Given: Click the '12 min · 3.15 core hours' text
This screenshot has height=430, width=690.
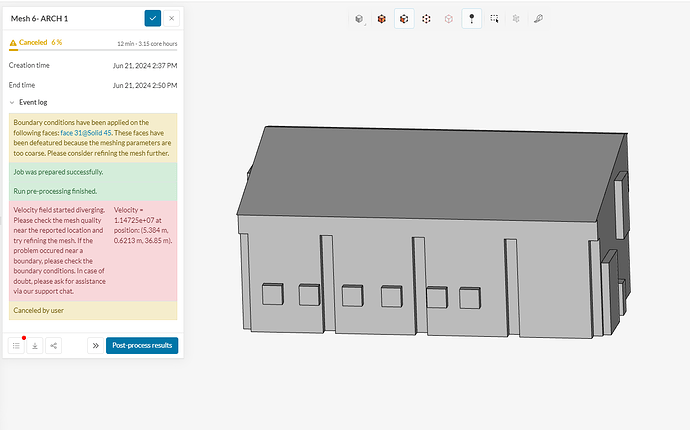Looking at the screenshot, I should click(147, 44).
